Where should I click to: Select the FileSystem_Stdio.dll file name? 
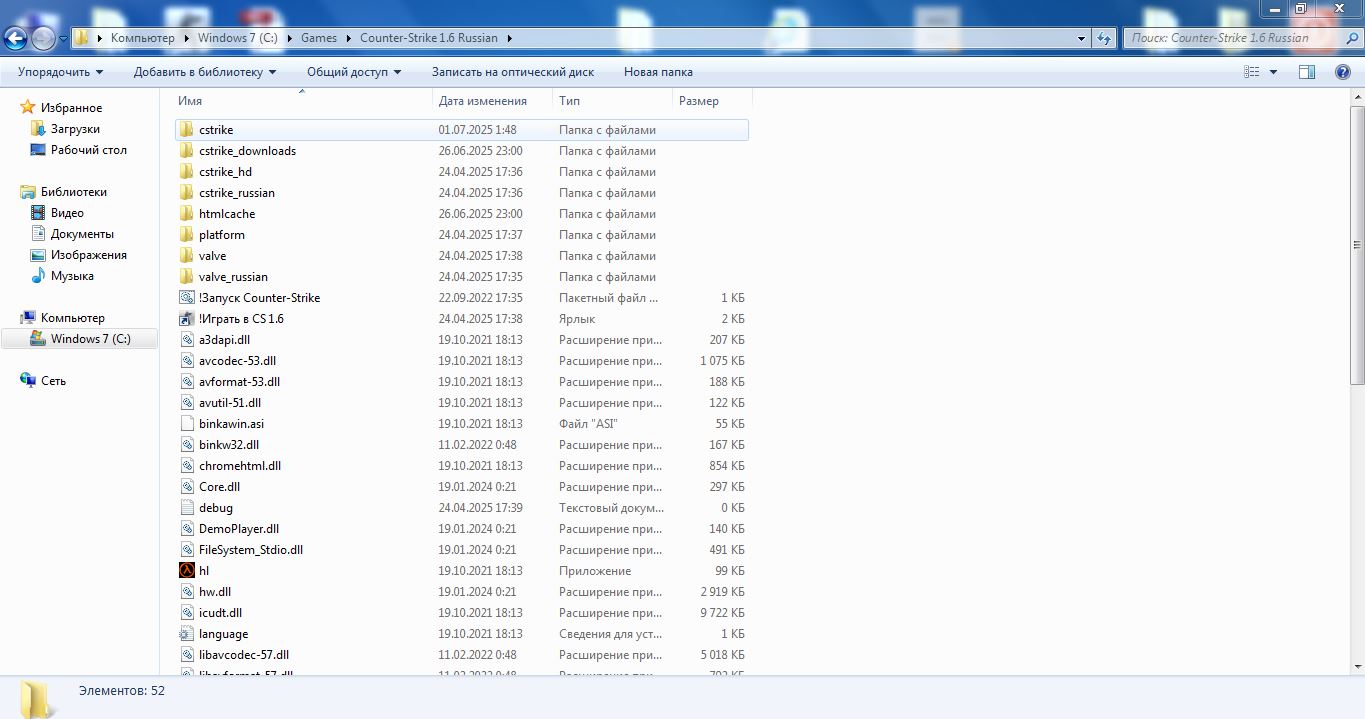coord(251,550)
